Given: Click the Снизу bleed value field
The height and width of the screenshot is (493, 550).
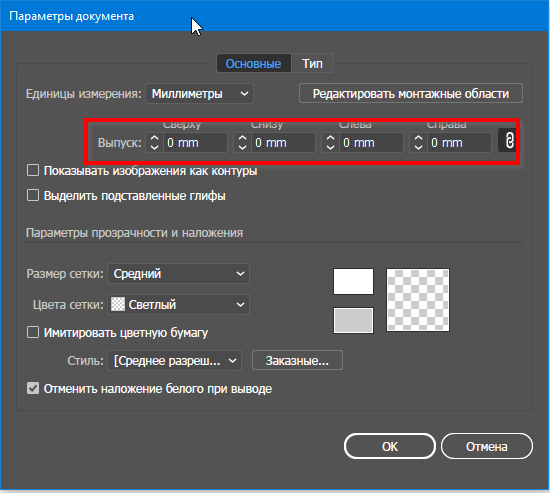Looking at the screenshot, I should pyautogui.click(x=283, y=142).
